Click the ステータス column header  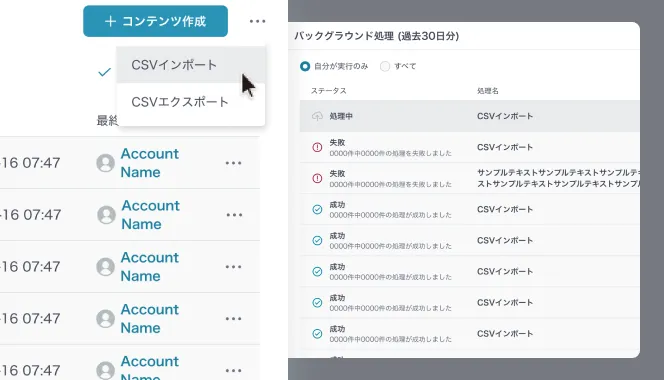tap(329, 91)
